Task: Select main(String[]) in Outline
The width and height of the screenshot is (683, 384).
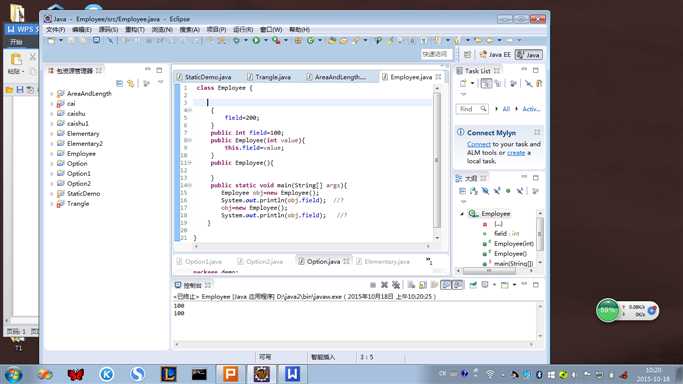Action: pos(513,263)
